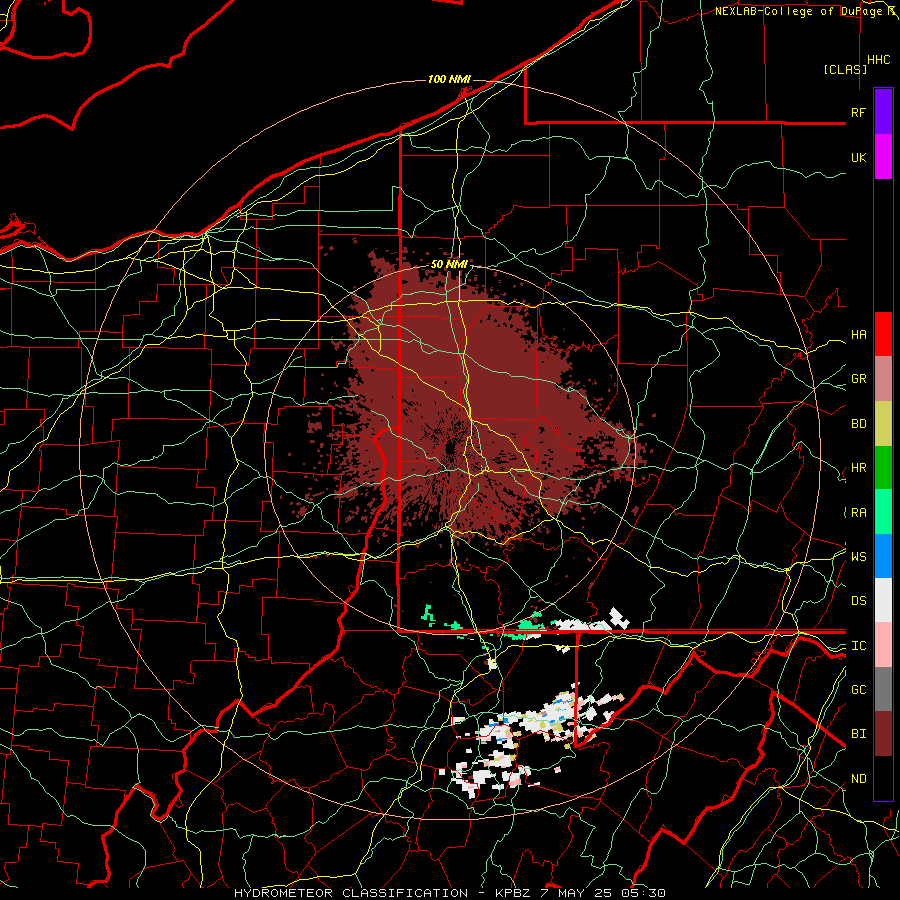Image resolution: width=900 pixels, height=900 pixels.
Task: Click the radar site center point
Action: (449, 448)
